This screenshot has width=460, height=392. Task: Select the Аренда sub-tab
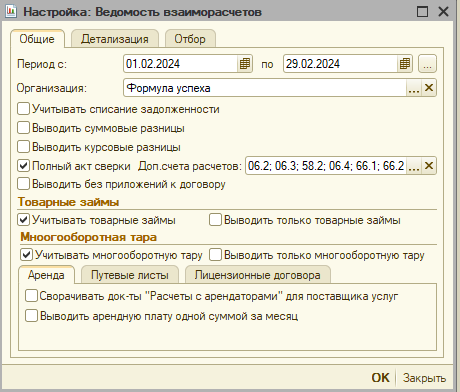coord(46,275)
